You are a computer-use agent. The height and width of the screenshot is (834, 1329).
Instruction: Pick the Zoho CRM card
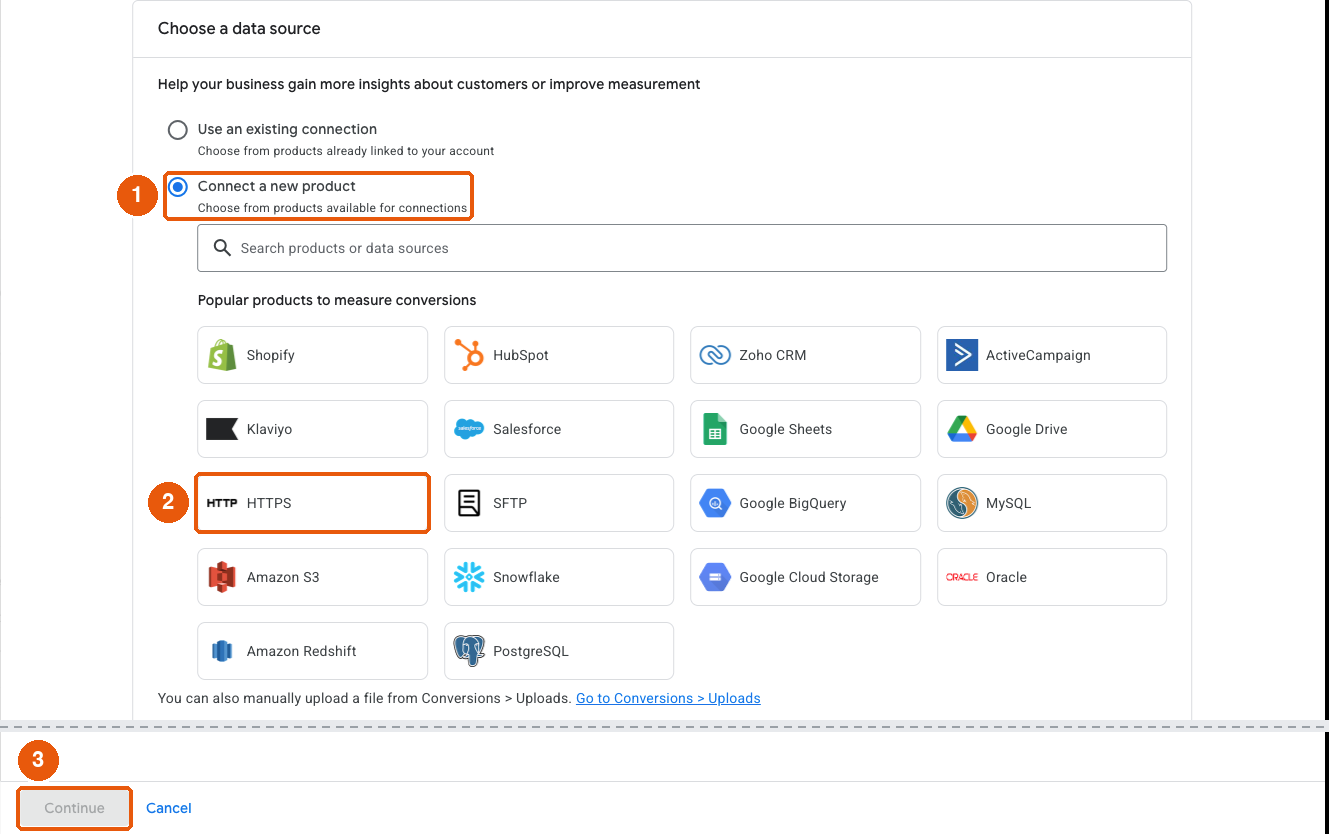tap(805, 355)
